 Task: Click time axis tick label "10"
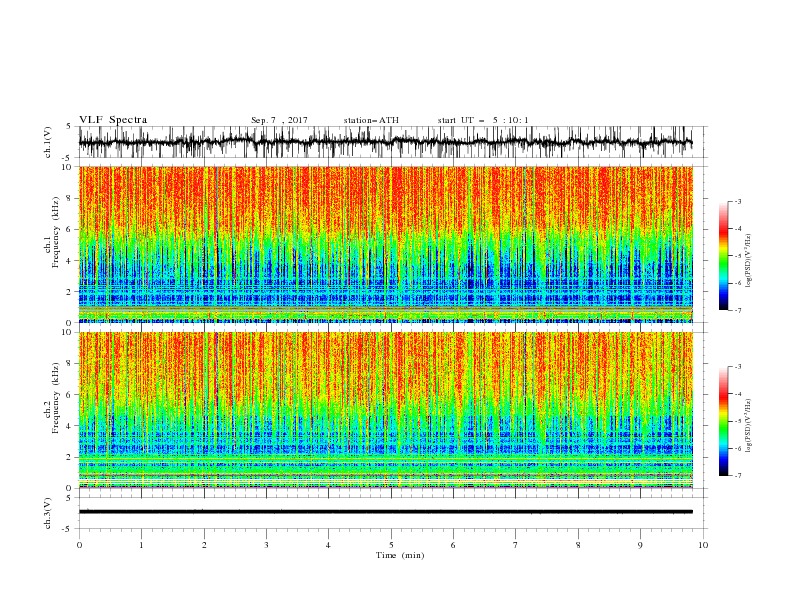tap(703, 545)
